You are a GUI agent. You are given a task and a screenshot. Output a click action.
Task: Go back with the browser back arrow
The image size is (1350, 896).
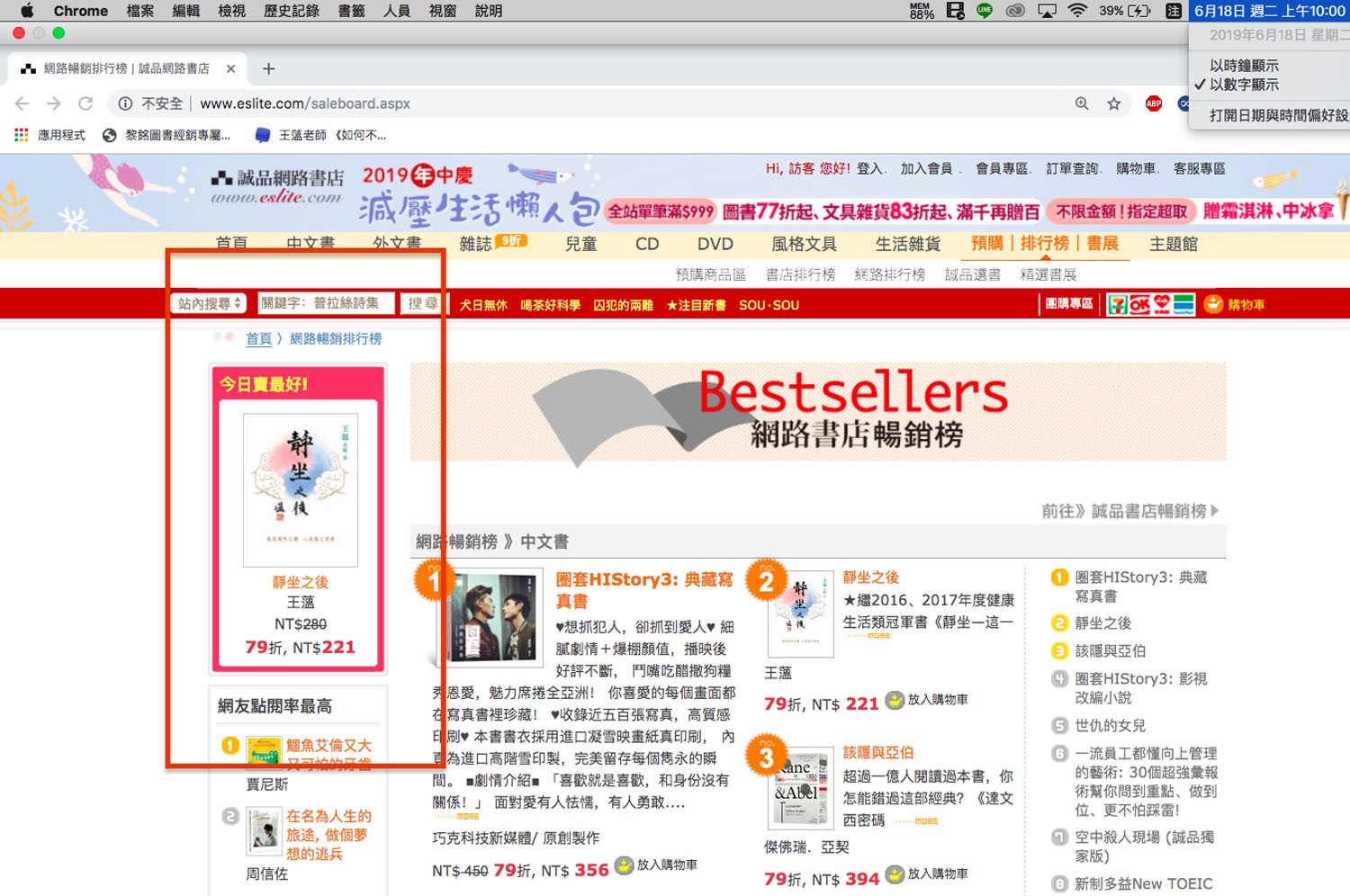click(x=22, y=103)
